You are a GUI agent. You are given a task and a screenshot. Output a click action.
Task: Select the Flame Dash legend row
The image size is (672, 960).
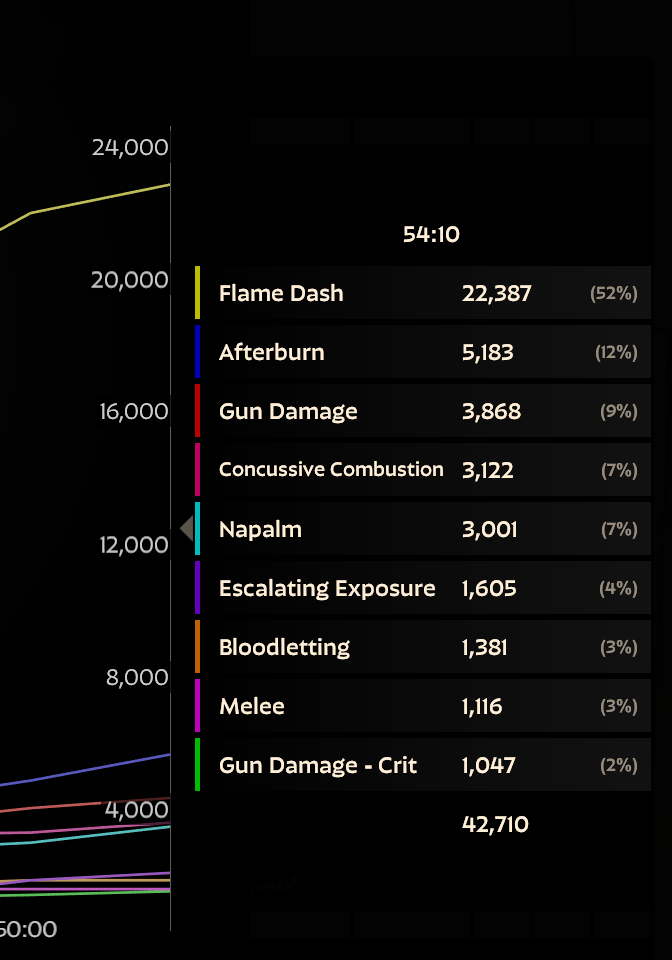point(423,293)
